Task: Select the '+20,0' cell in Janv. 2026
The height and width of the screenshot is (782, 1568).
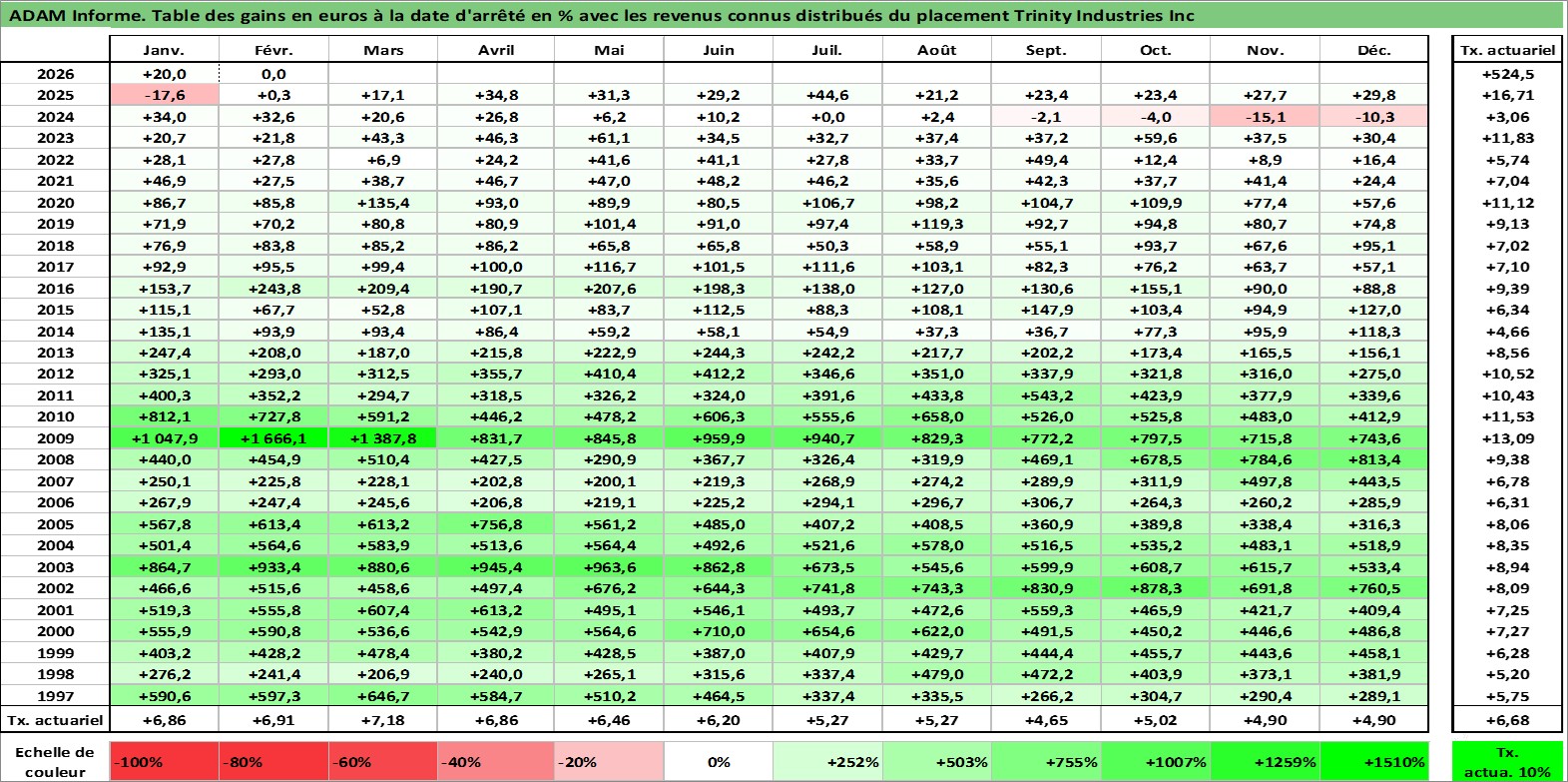Action: [164, 74]
